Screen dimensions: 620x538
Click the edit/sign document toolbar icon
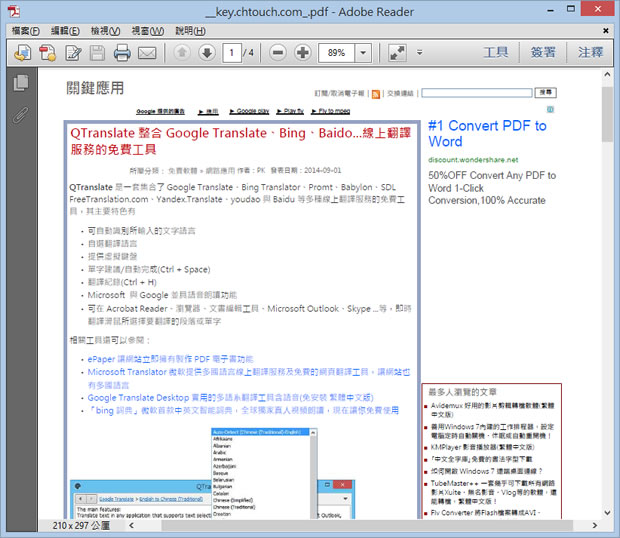(73, 53)
